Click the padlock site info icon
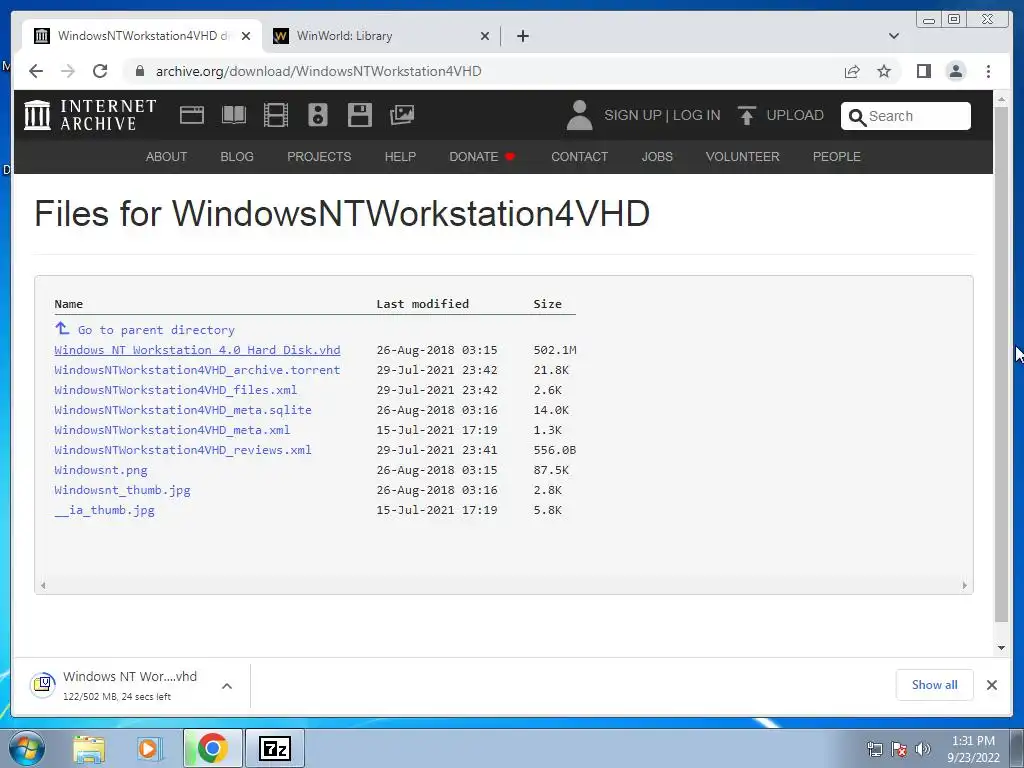Viewport: 1024px width, 768px height. click(x=139, y=71)
